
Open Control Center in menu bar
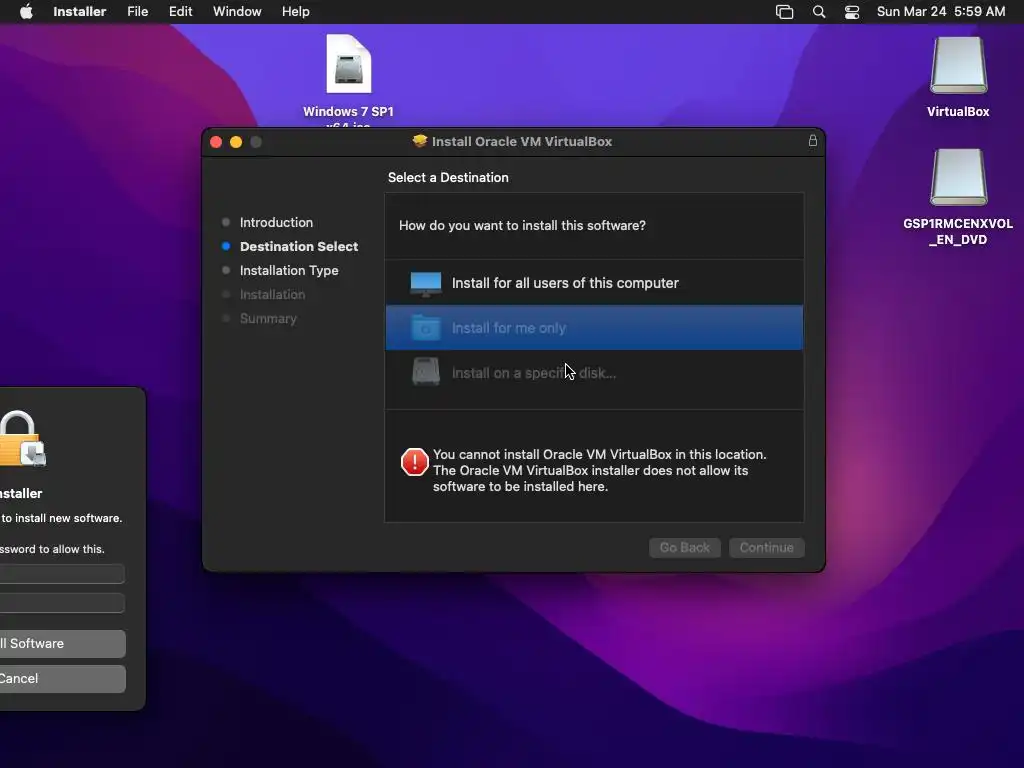852,12
